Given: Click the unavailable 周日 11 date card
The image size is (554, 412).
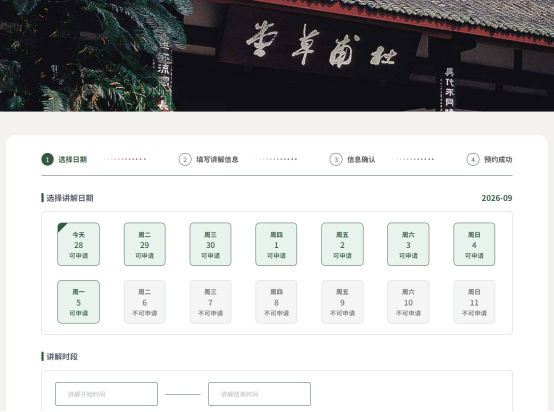Looking at the screenshot, I should [x=474, y=302].
